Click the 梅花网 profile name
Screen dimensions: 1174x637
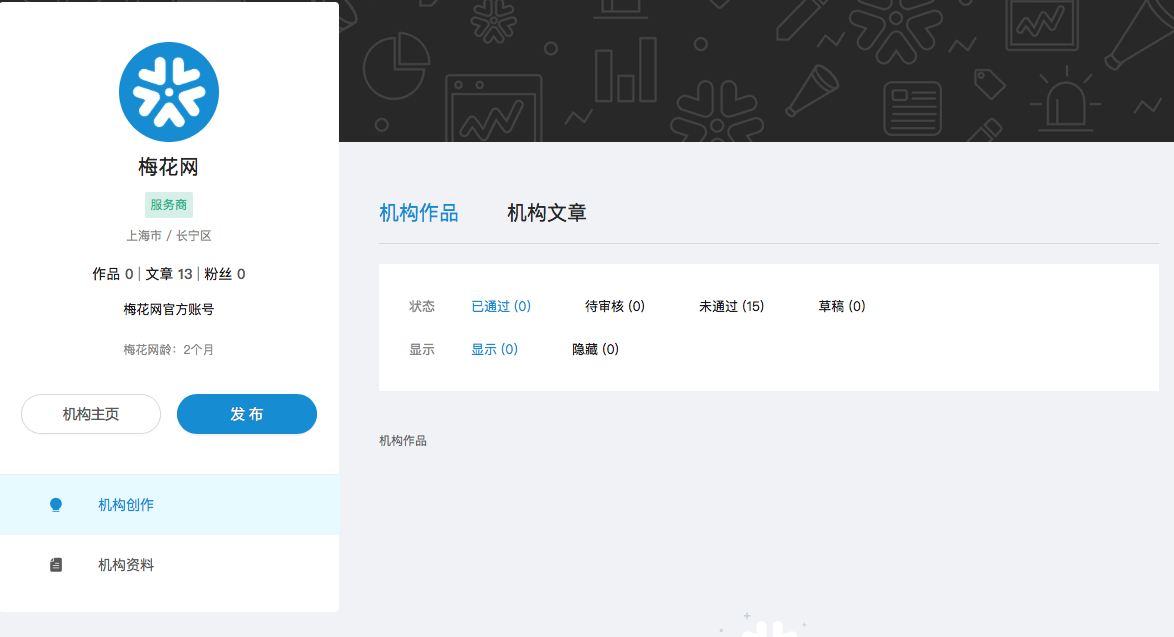pyautogui.click(x=169, y=167)
